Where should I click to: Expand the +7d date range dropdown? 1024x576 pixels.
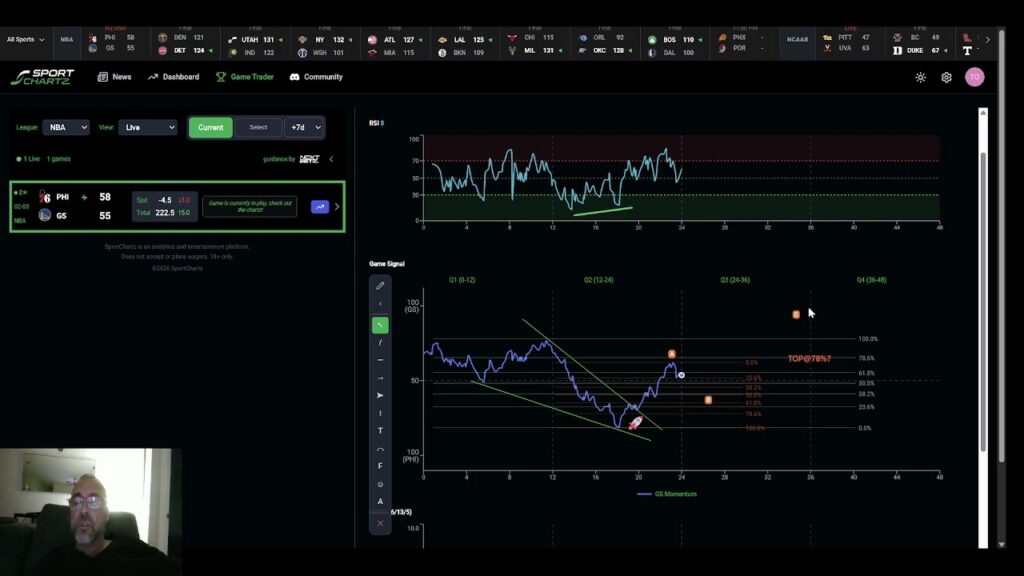305,128
